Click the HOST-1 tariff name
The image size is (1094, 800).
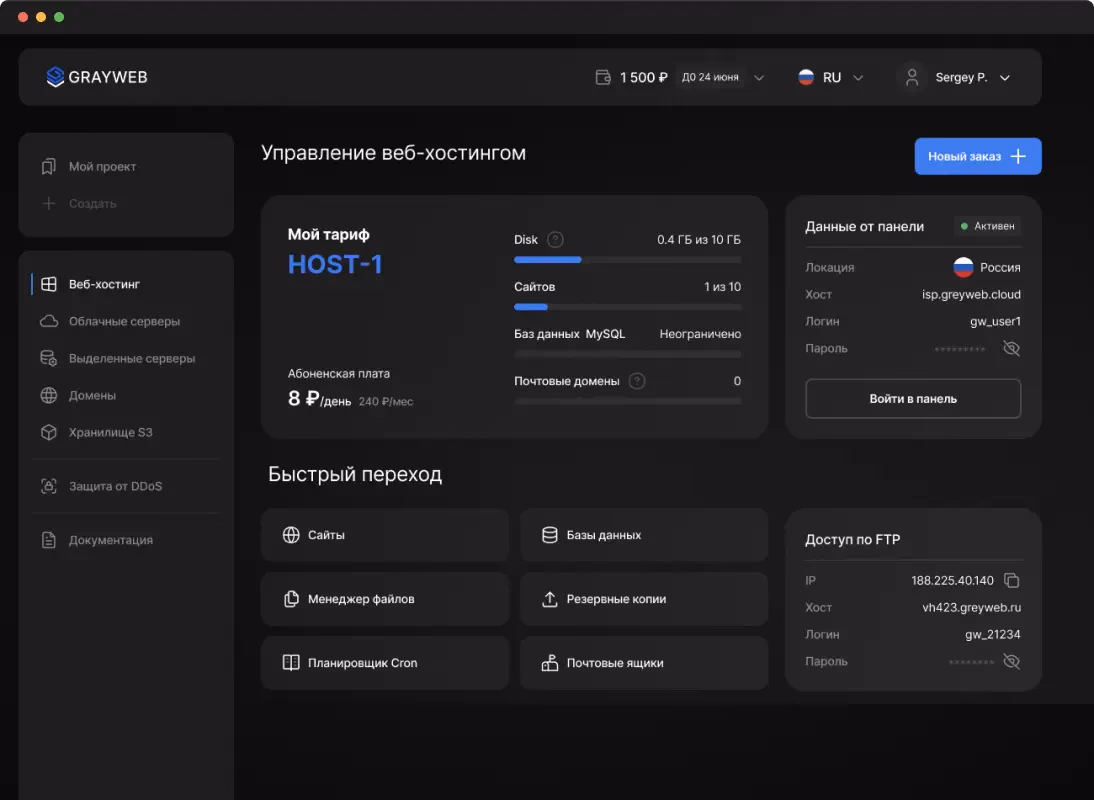[x=335, y=264]
